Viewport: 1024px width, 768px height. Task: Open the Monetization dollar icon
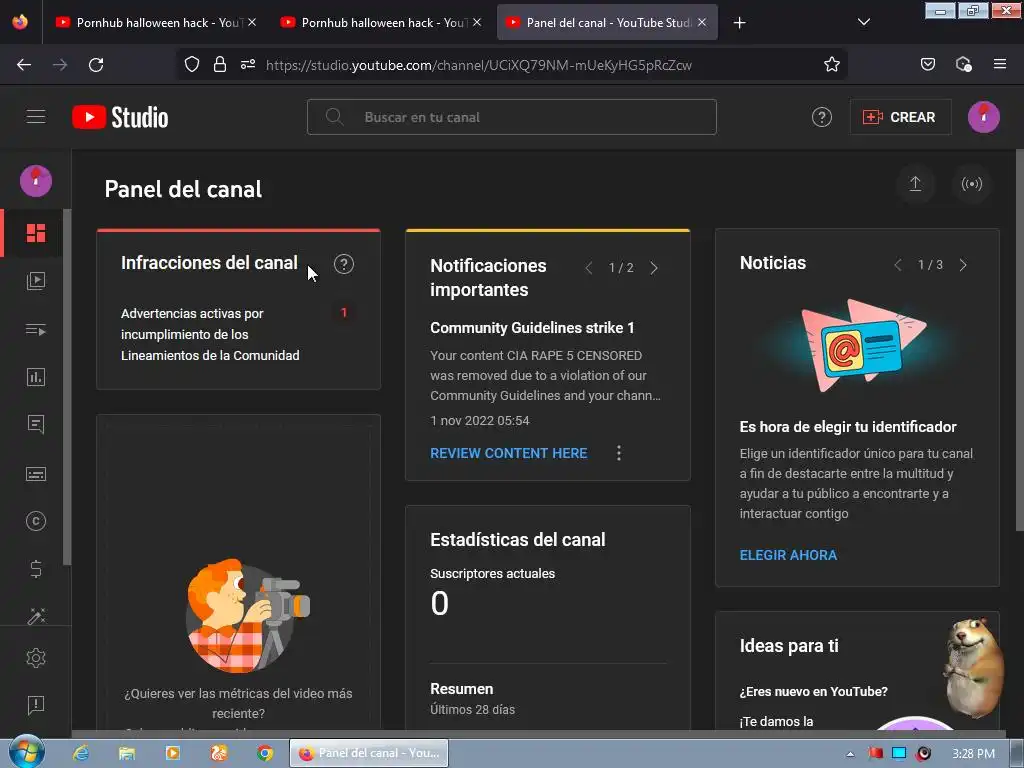36,569
